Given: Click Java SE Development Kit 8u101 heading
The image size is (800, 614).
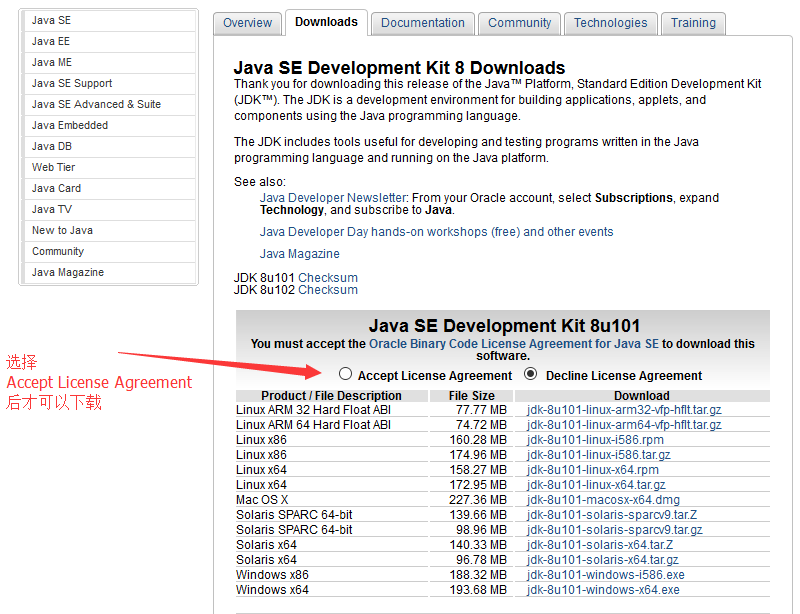Looking at the screenshot, I should coord(504,326).
